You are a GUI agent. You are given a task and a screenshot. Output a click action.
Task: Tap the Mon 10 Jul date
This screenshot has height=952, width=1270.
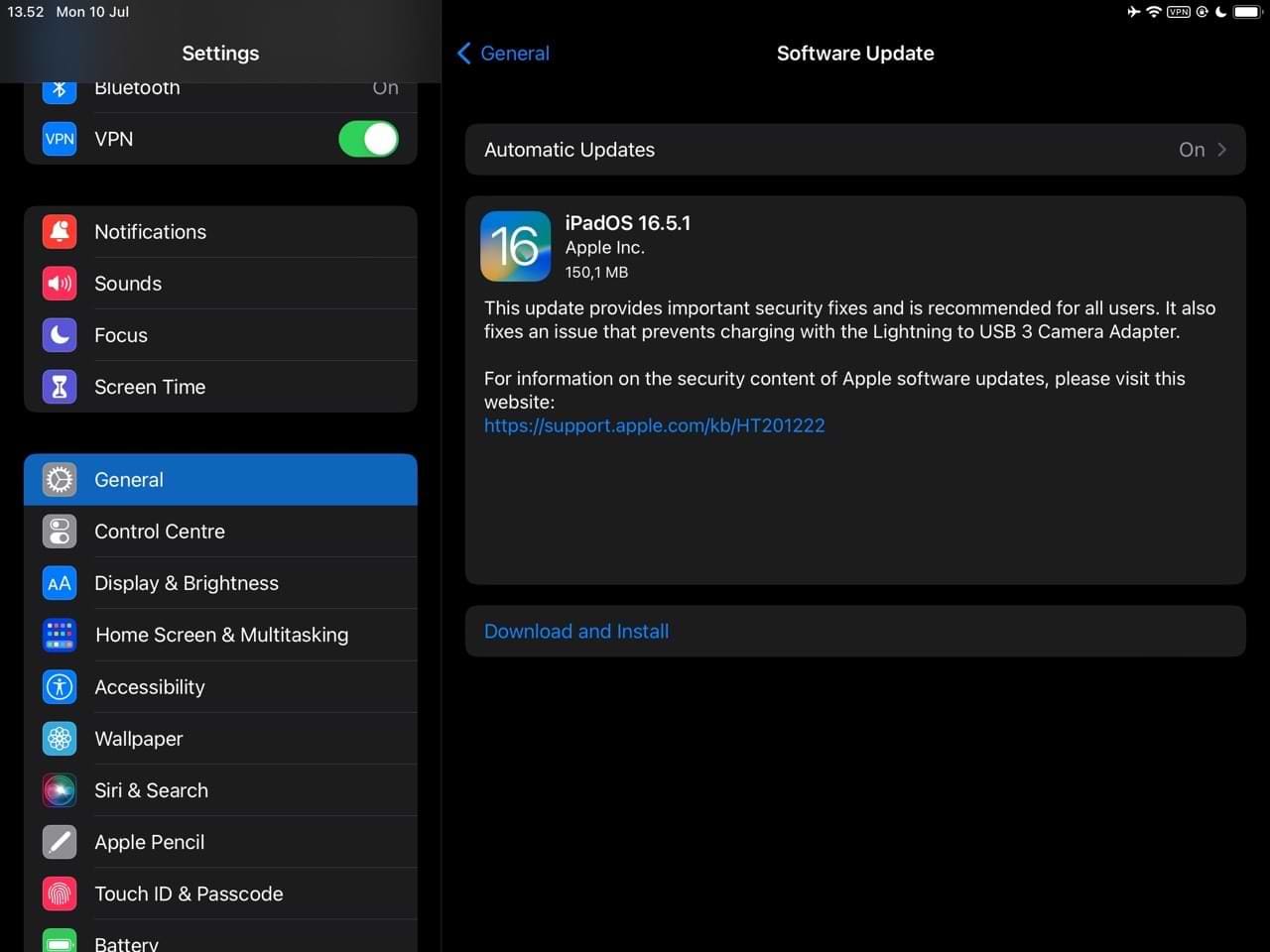coord(92,12)
